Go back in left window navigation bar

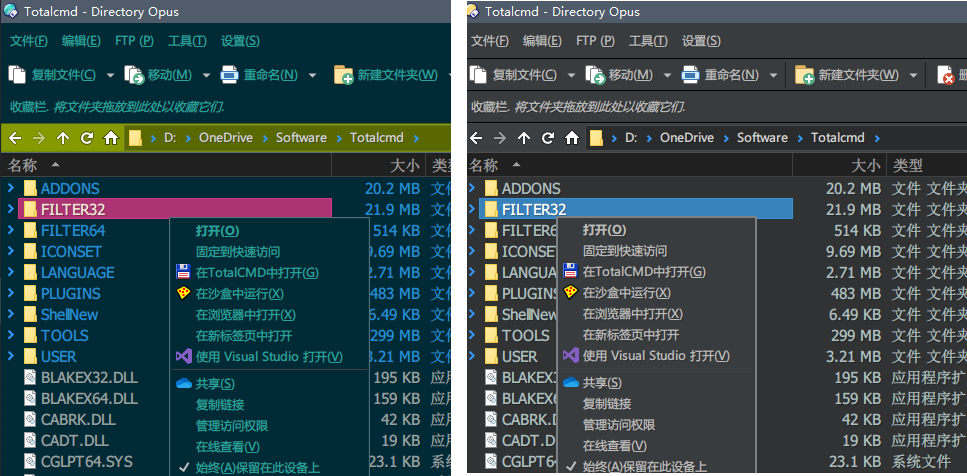(x=15, y=138)
